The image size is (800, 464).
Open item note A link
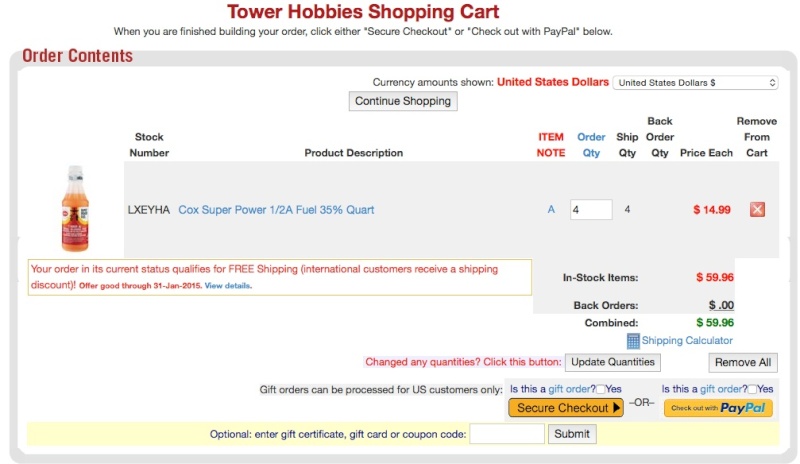[551, 209]
